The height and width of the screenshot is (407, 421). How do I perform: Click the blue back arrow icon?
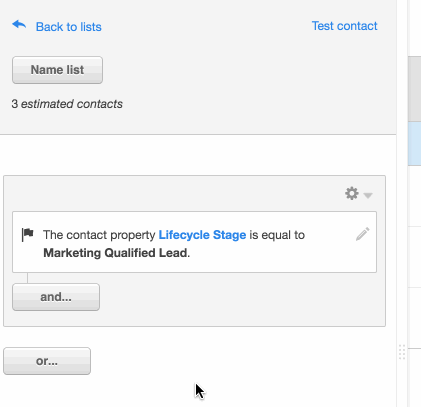point(19,25)
